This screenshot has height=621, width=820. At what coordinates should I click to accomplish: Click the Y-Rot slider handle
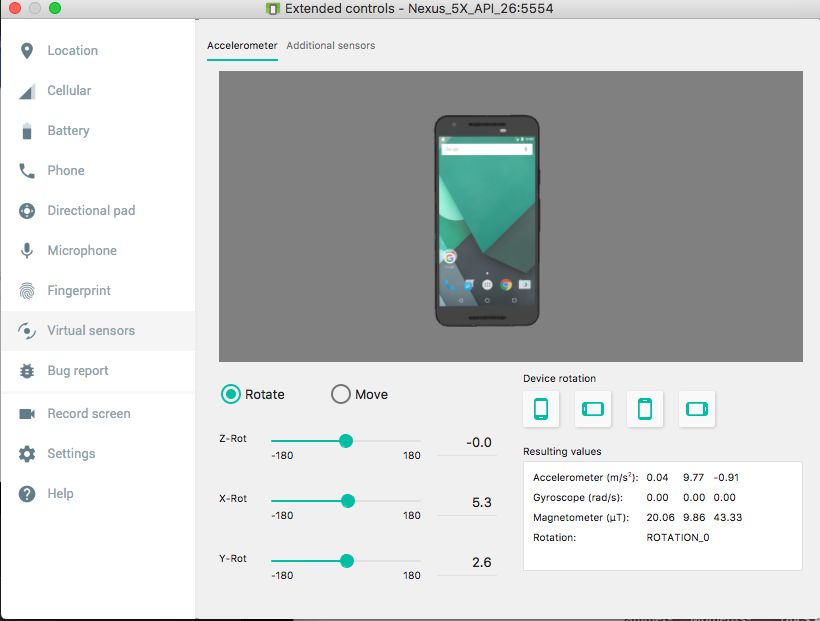347,561
